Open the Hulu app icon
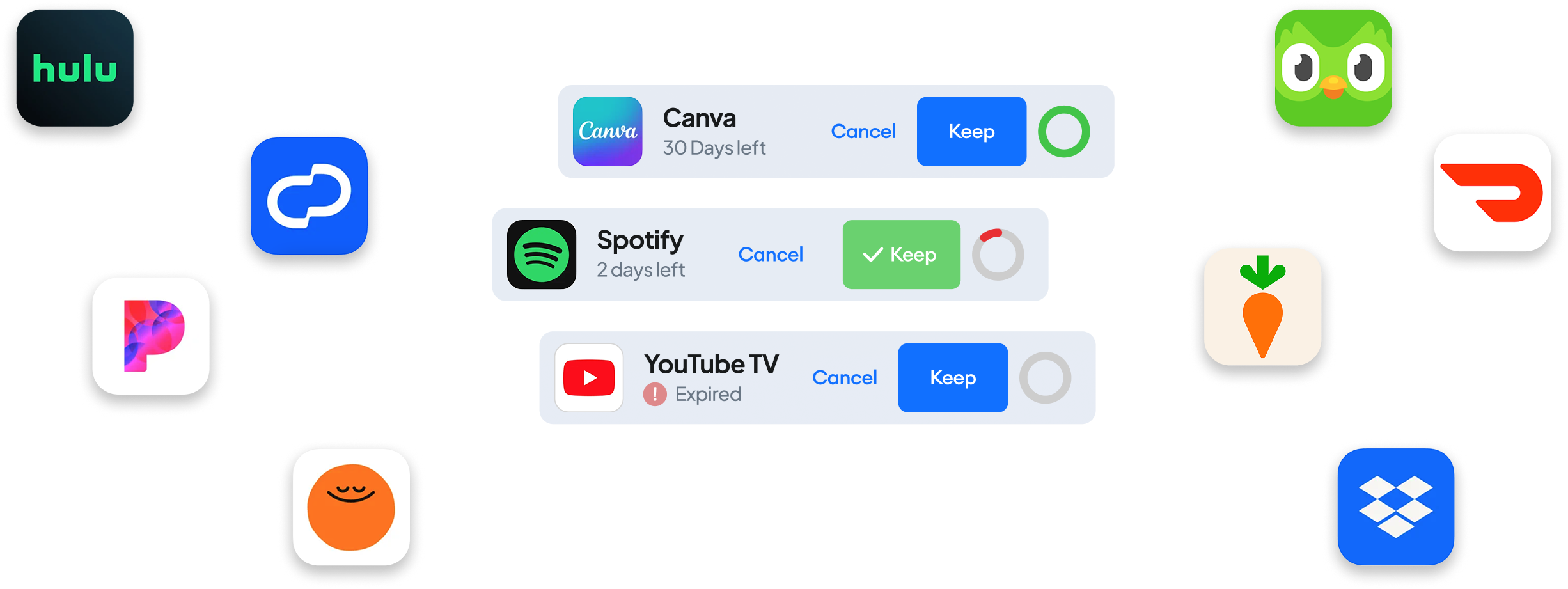Image resolution: width=1568 pixels, height=589 pixels. (x=75, y=68)
